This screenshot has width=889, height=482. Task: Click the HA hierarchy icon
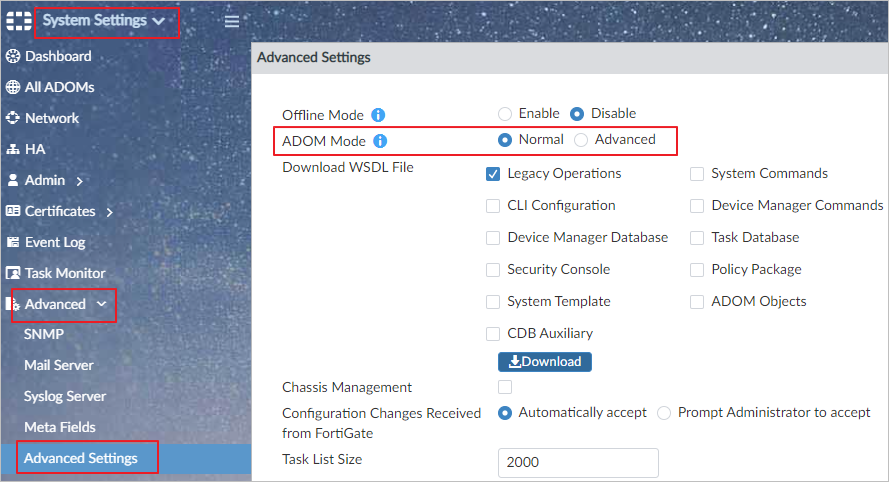click(x=12, y=149)
